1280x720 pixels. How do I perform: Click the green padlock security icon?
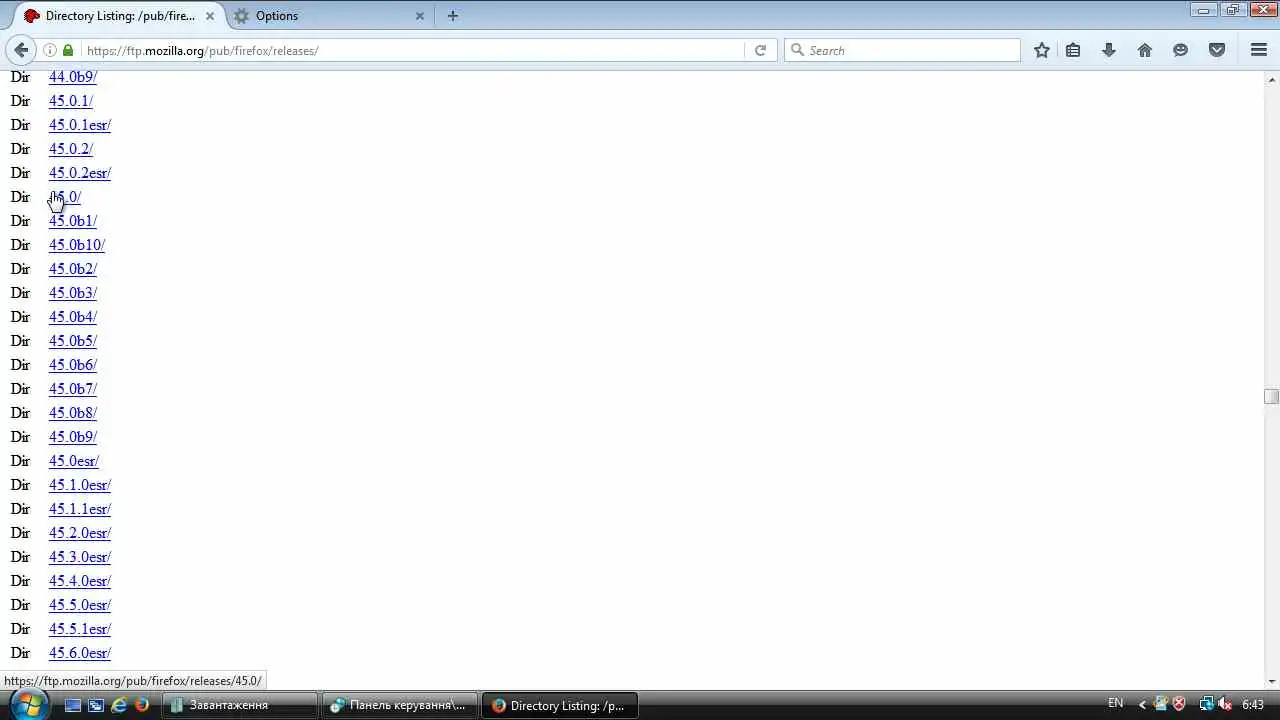coord(68,50)
